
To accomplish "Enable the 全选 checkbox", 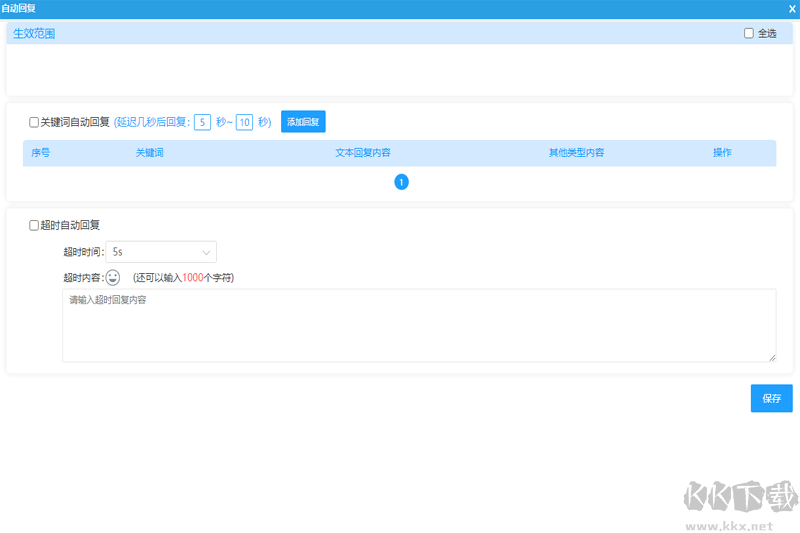I will [748, 33].
